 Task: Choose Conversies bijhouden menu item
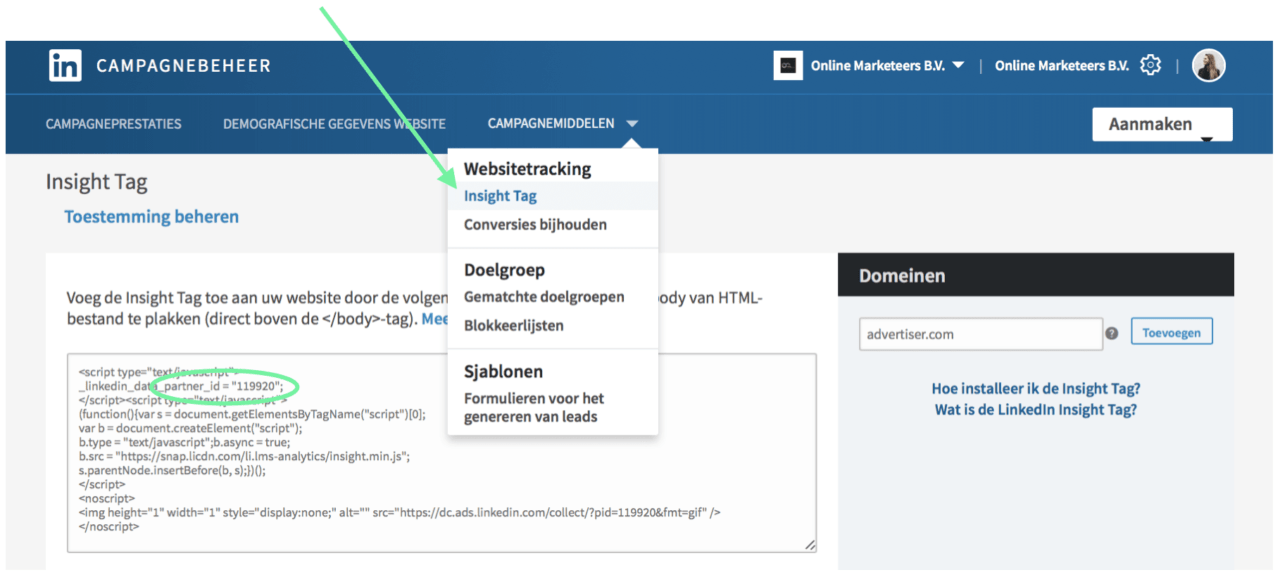(x=535, y=225)
